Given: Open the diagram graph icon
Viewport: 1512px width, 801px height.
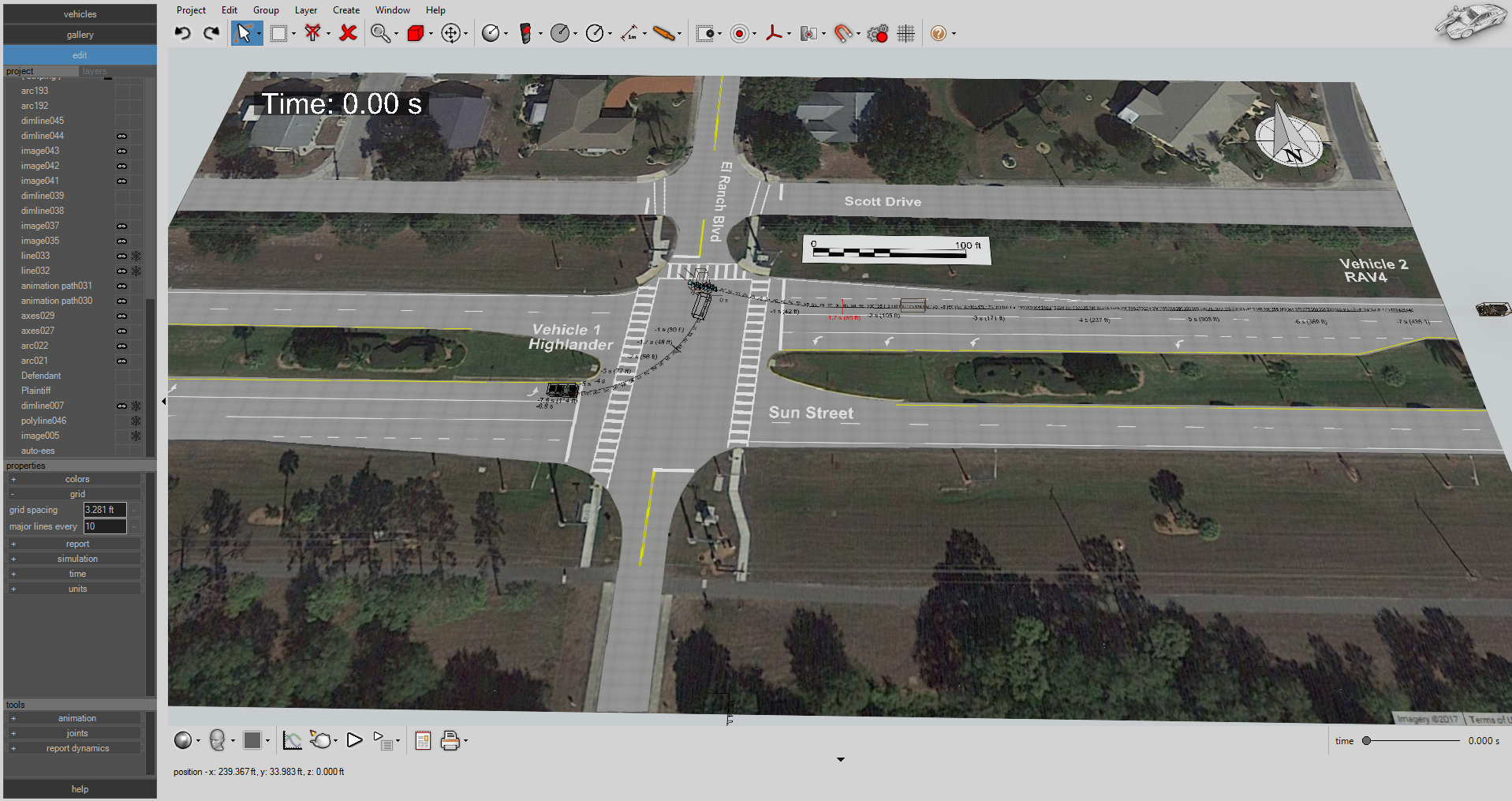Looking at the screenshot, I should [x=292, y=740].
